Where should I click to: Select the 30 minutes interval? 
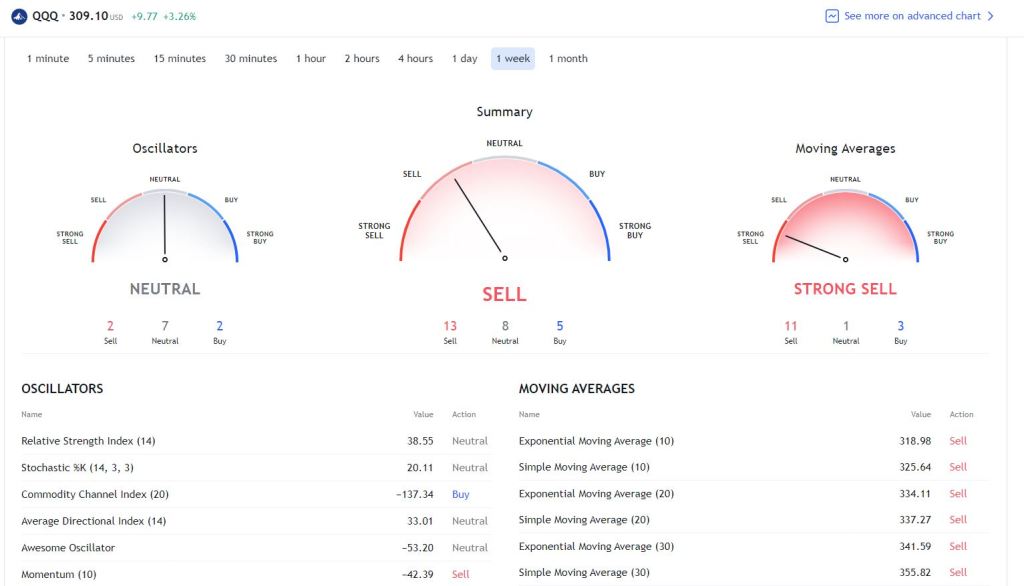coord(250,58)
